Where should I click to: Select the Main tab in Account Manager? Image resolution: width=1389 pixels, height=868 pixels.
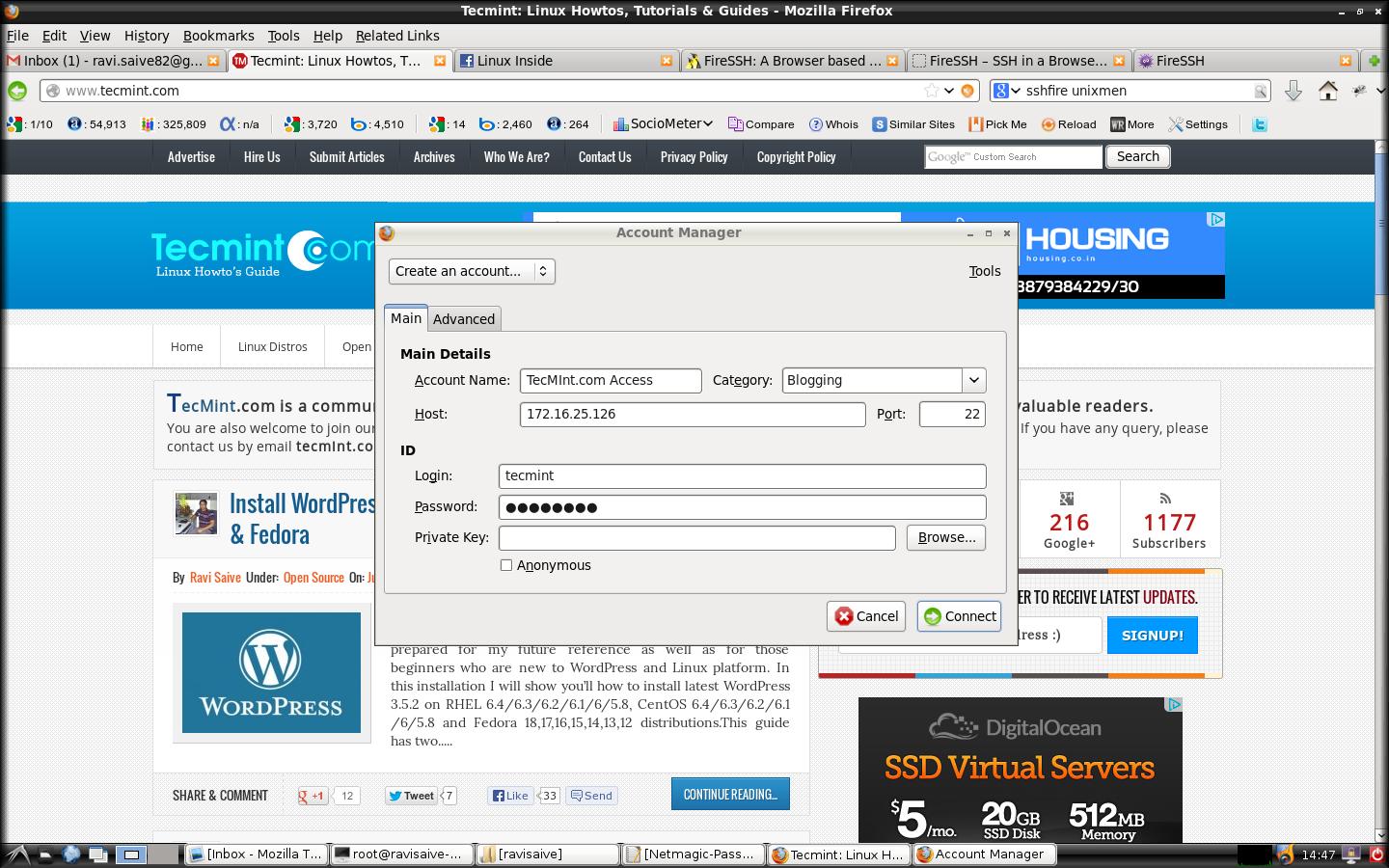[406, 318]
